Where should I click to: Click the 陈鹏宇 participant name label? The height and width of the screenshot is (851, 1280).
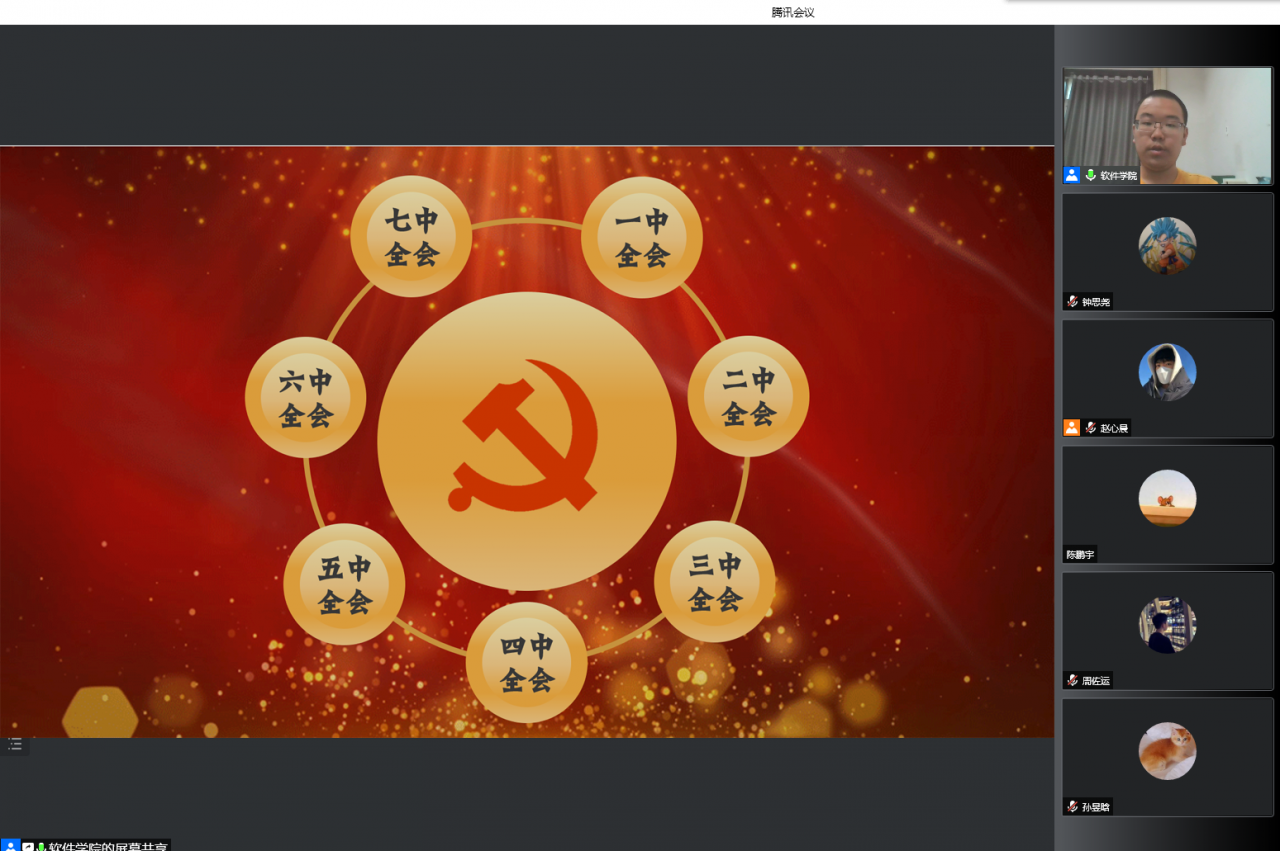(x=1080, y=554)
